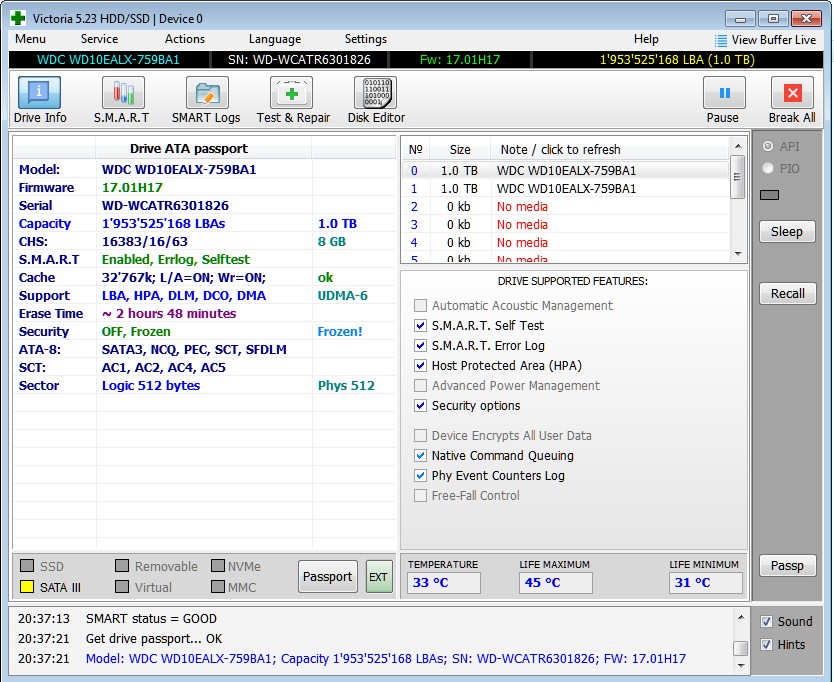The image size is (834, 682).
Task: Click the UDMA-6 support value
Action: pos(343,295)
